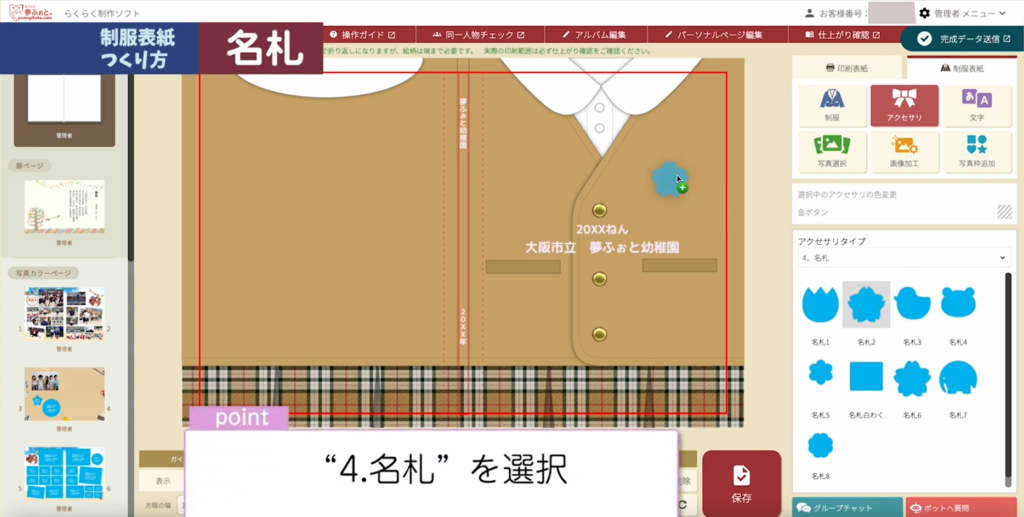Screen dimensions: 1024x517
Task: Expand the アクセサリタイプ dropdown
Action: [904, 258]
